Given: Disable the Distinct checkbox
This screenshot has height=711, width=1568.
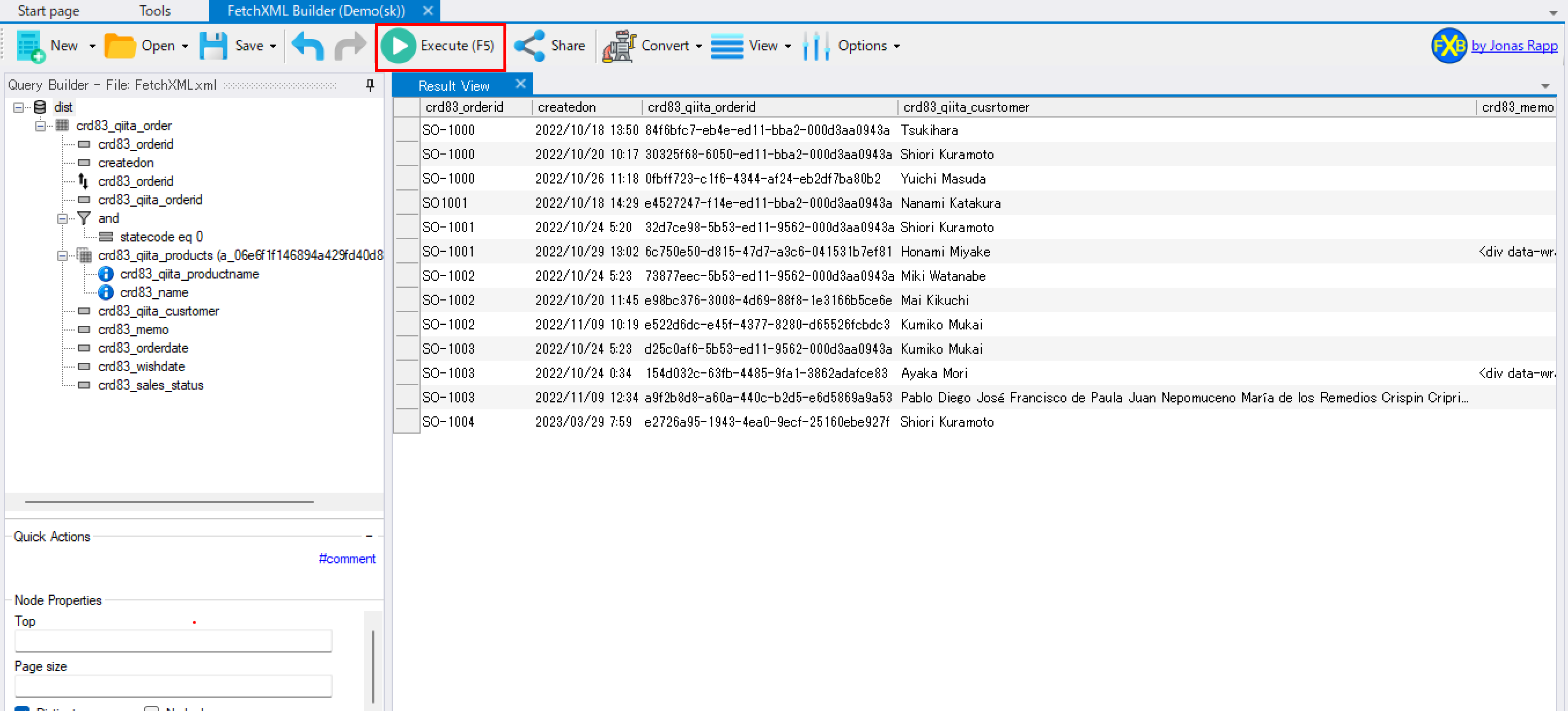Looking at the screenshot, I should coord(23,709).
